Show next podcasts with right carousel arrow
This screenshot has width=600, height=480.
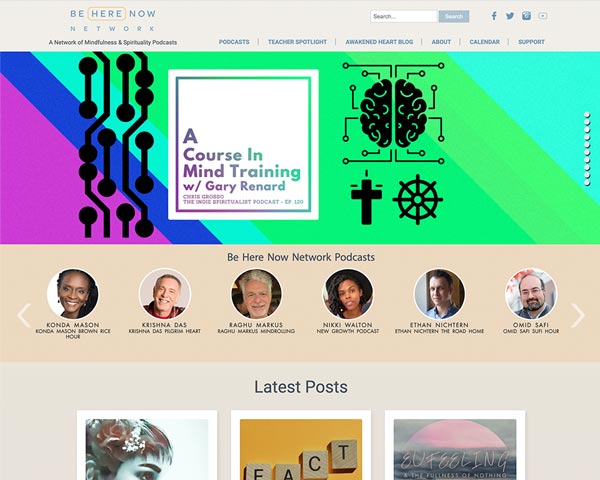tap(578, 315)
